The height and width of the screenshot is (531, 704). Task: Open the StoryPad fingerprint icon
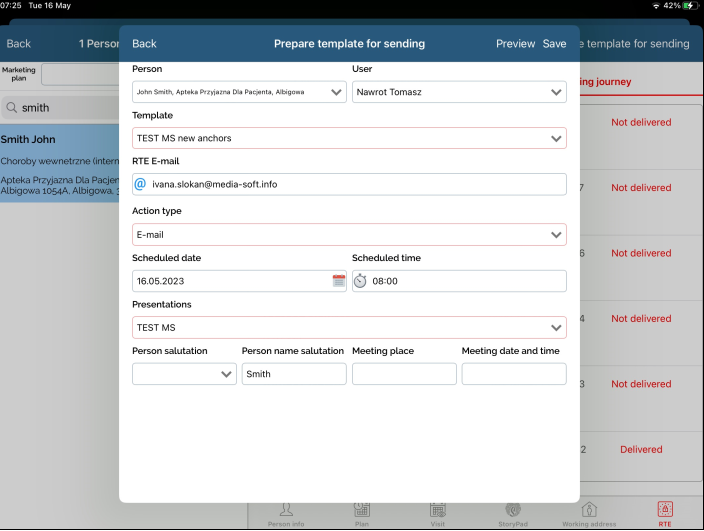click(513, 510)
